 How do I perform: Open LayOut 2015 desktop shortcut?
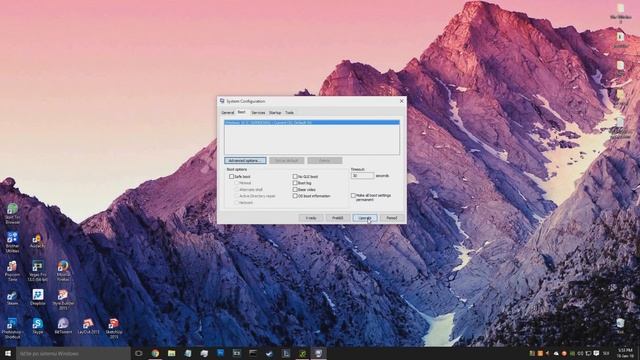pyautogui.click(x=89, y=326)
